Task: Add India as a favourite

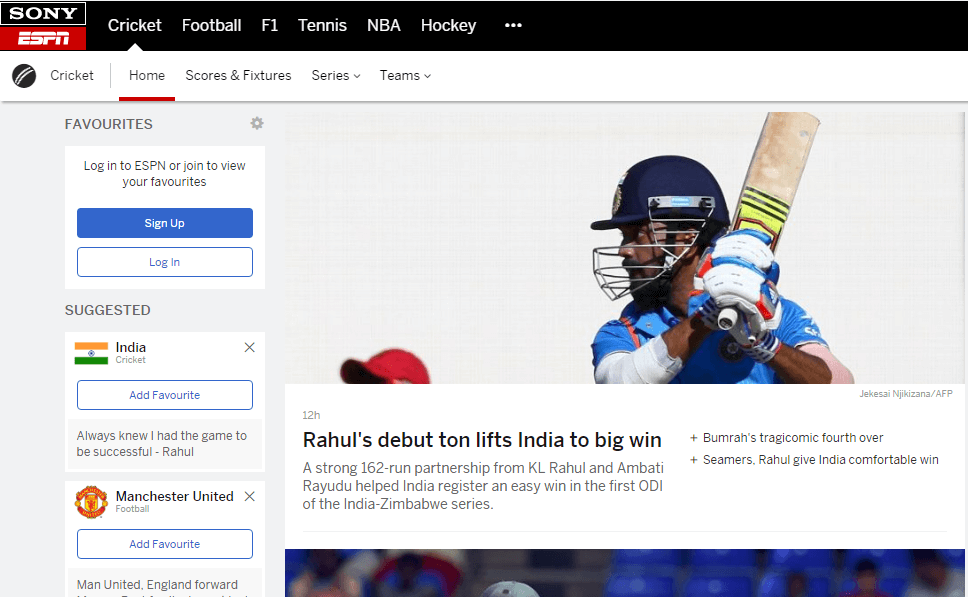Action: pyautogui.click(x=165, y=395)
